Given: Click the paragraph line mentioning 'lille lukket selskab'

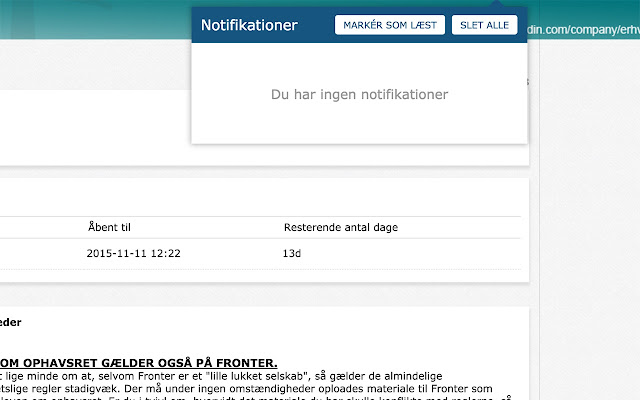Looking at the screenshot, I should click(221, 376).
